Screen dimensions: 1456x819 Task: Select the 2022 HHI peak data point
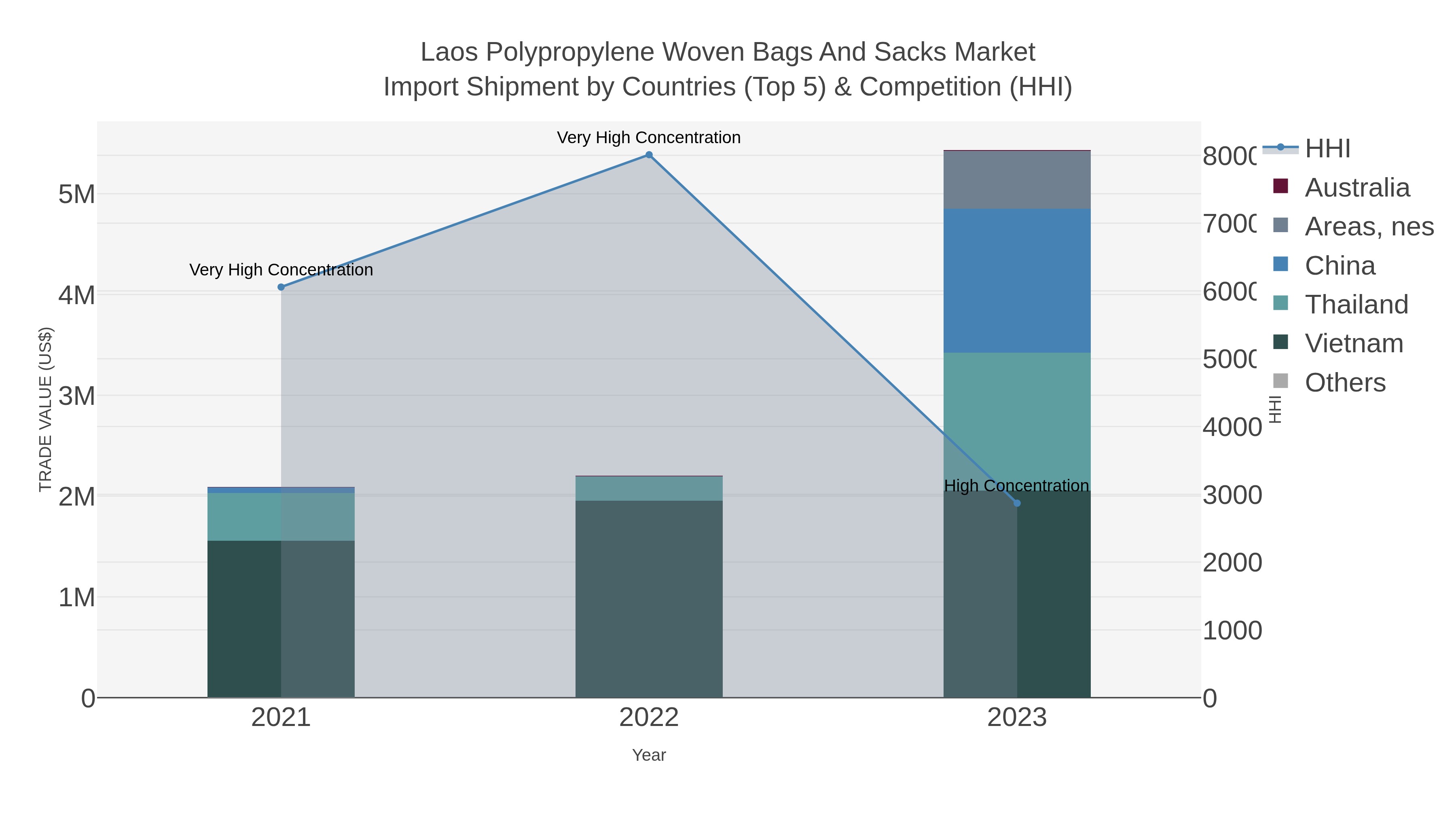coord(649,155)
